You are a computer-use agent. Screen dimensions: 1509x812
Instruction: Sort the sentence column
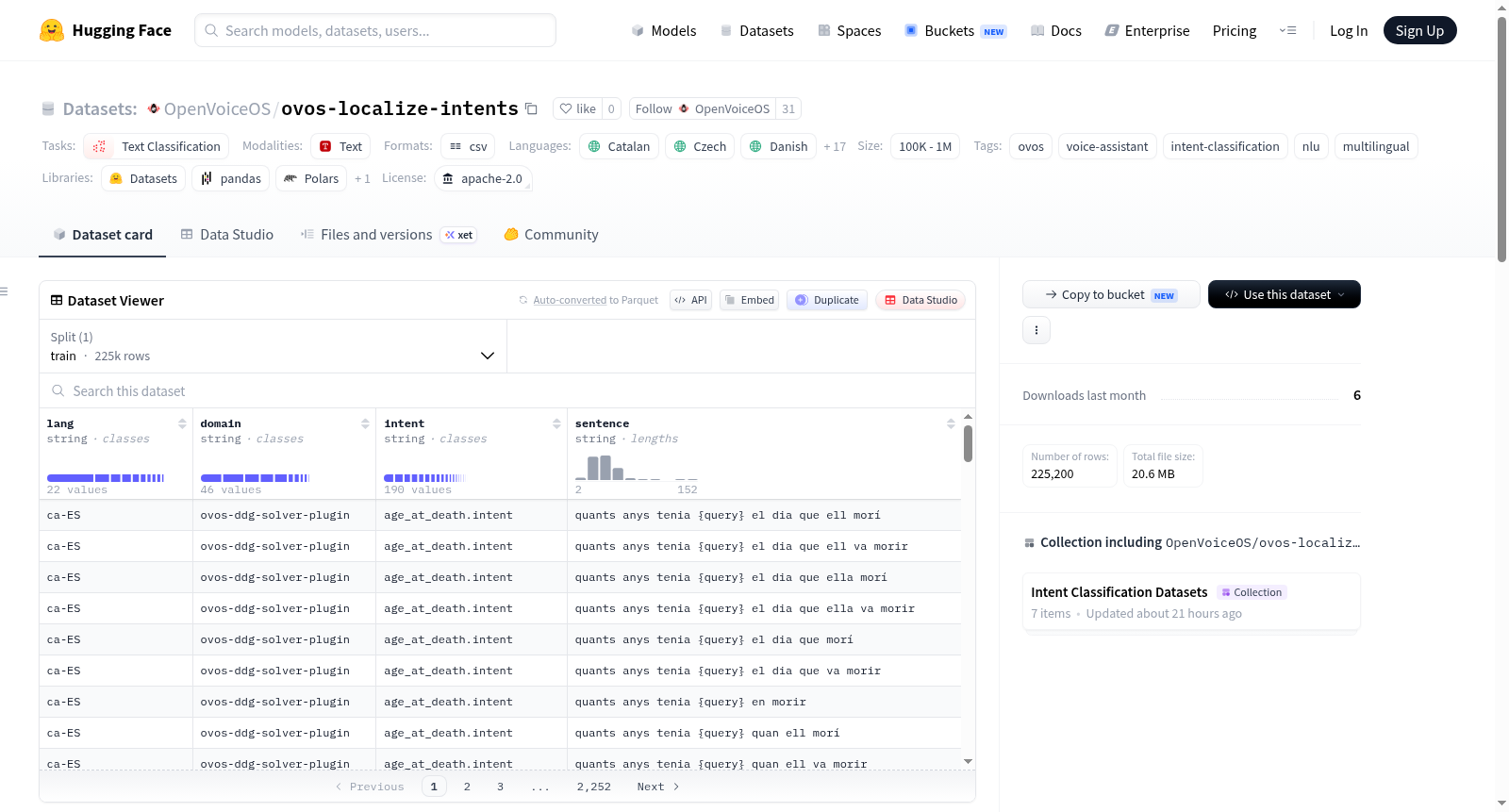tap(951, 423)
